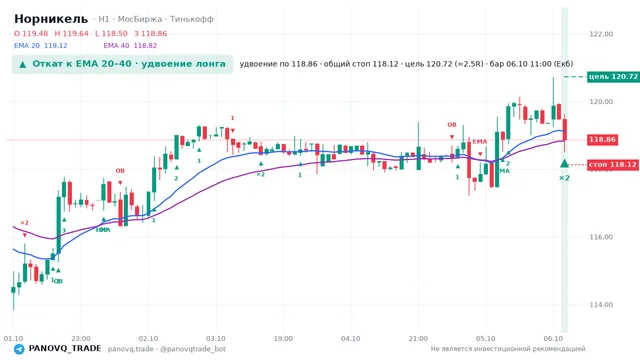The image size is (640, 360).
Task: Click the 21:00 time axis label
Action: tap(418, 339)
